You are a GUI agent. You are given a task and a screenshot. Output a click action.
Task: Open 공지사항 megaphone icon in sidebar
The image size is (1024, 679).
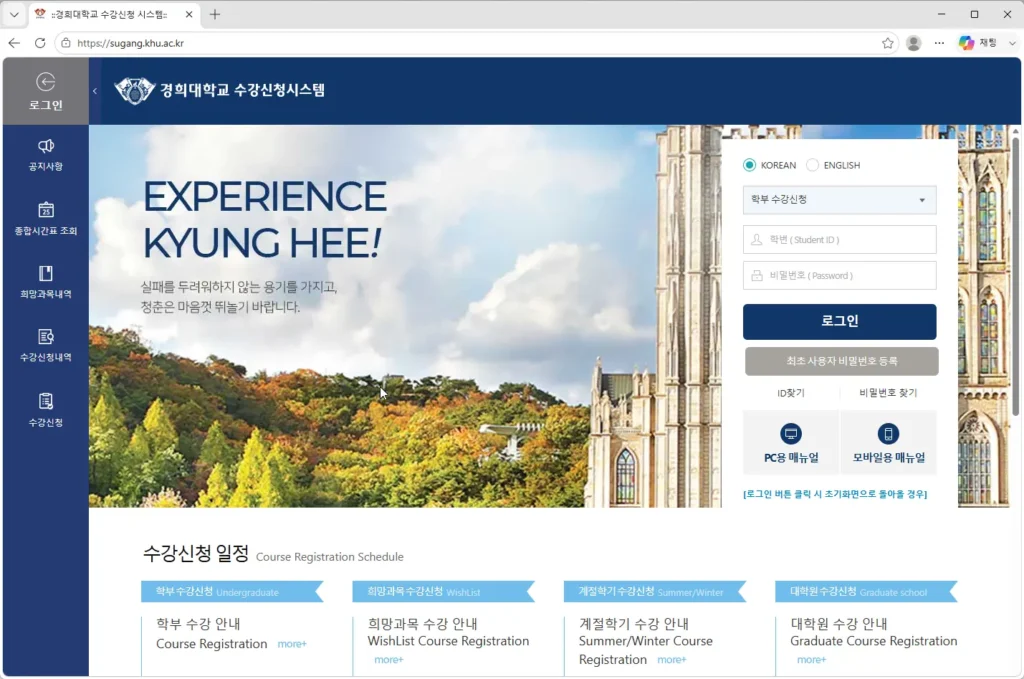[x=46, y=146]
